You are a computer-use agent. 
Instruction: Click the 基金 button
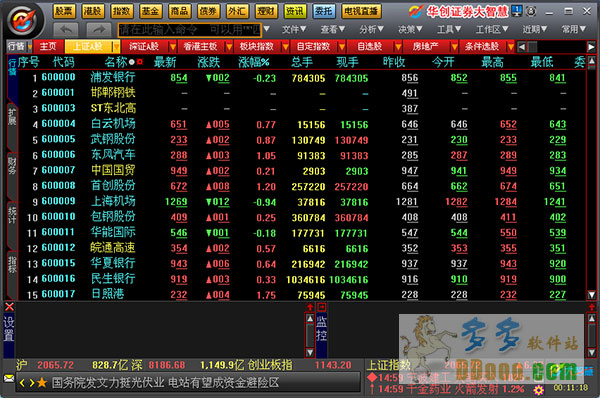151,11
